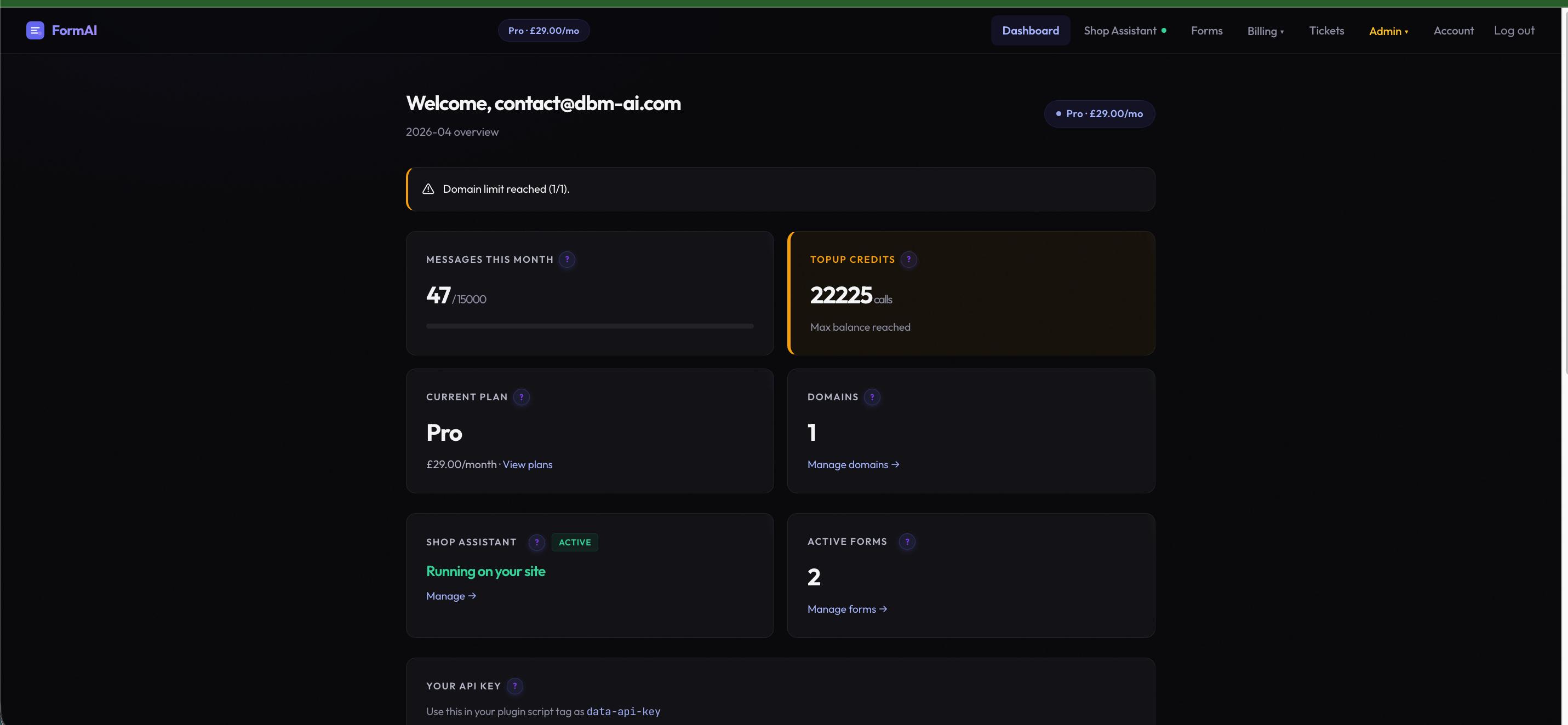The image size is (1568, 725).
Task: Click the warning triangle in the domain limit alert
Action: (x=428, y=188)
